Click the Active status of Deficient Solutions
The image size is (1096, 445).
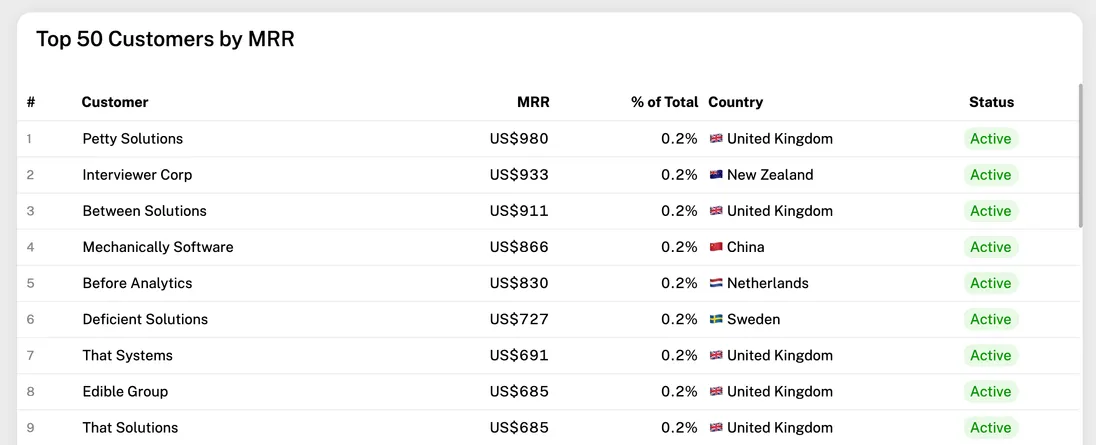coord(991,319)
